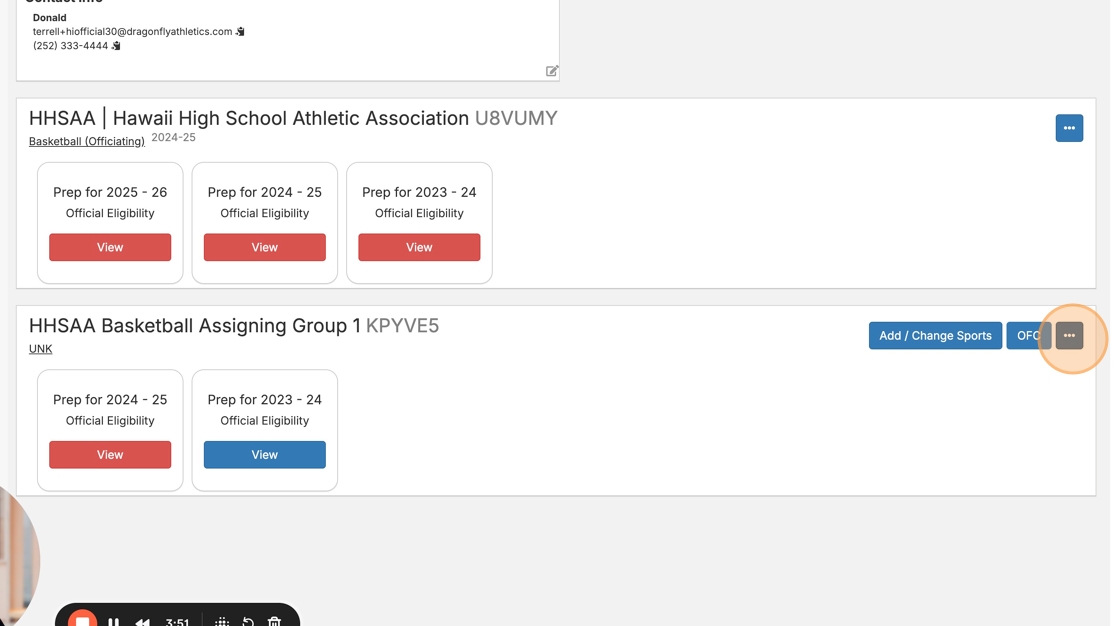View HHSAA Prep for 2025 - 26 eligibility
This screenshot has height=626, width=1120.
coord(110,247)
